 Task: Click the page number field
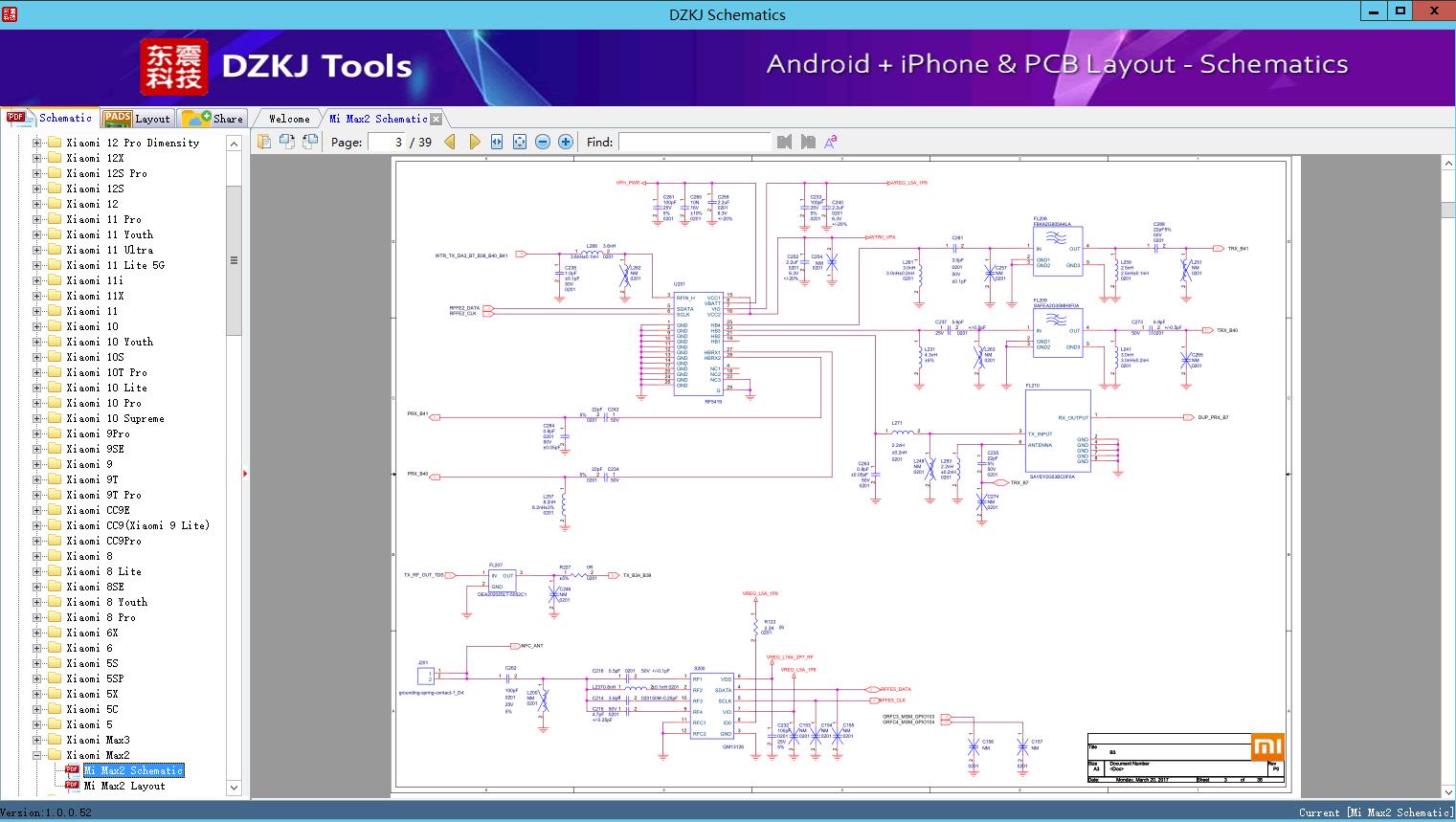click(386, 142)
